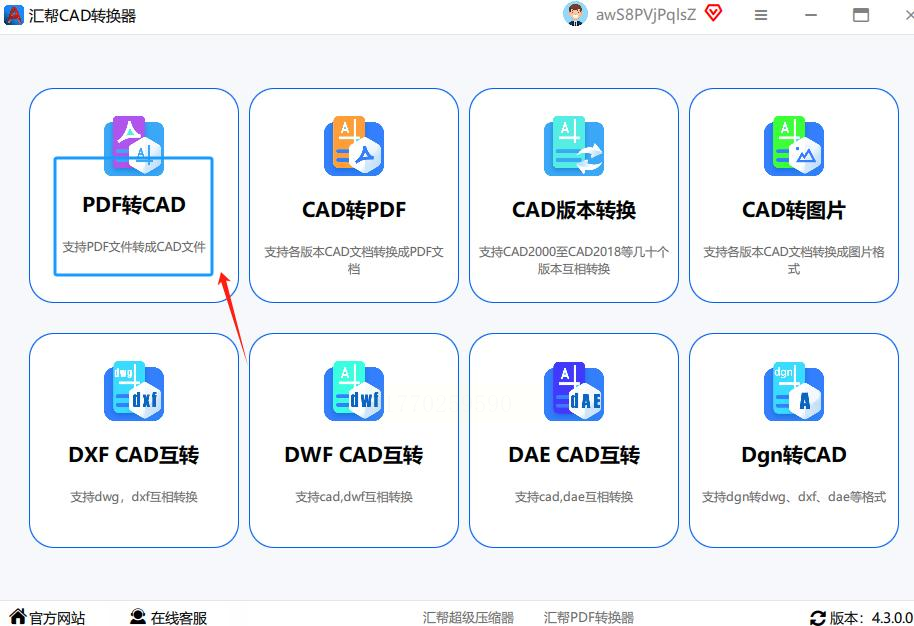914x626 pixels.
Task: Click the 汇帮CAD转换器 window title
Action: [x=82, y=15]
